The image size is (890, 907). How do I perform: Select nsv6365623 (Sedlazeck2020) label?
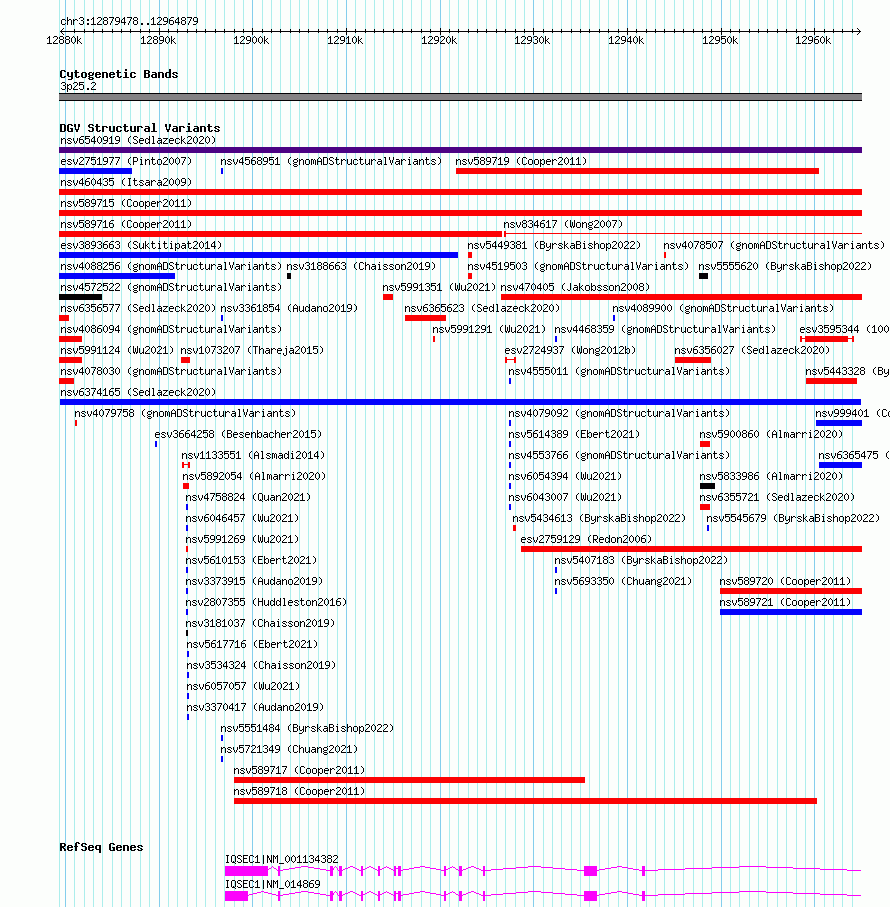click(482, 308)
